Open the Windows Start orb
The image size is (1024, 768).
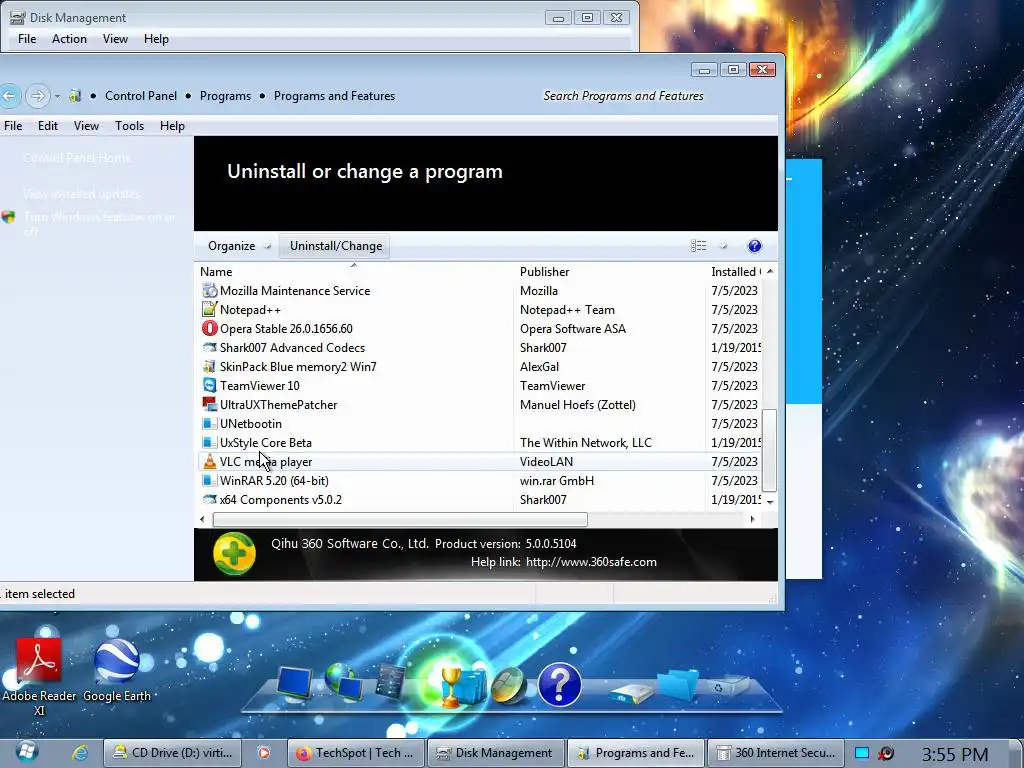coord(27,752)
